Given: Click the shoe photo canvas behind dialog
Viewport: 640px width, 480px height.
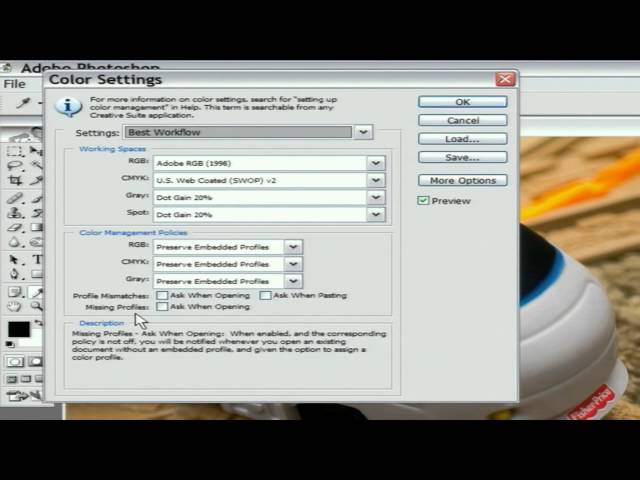Looking at the screenshot, I should pyautogui.click(x=580, y=278).
